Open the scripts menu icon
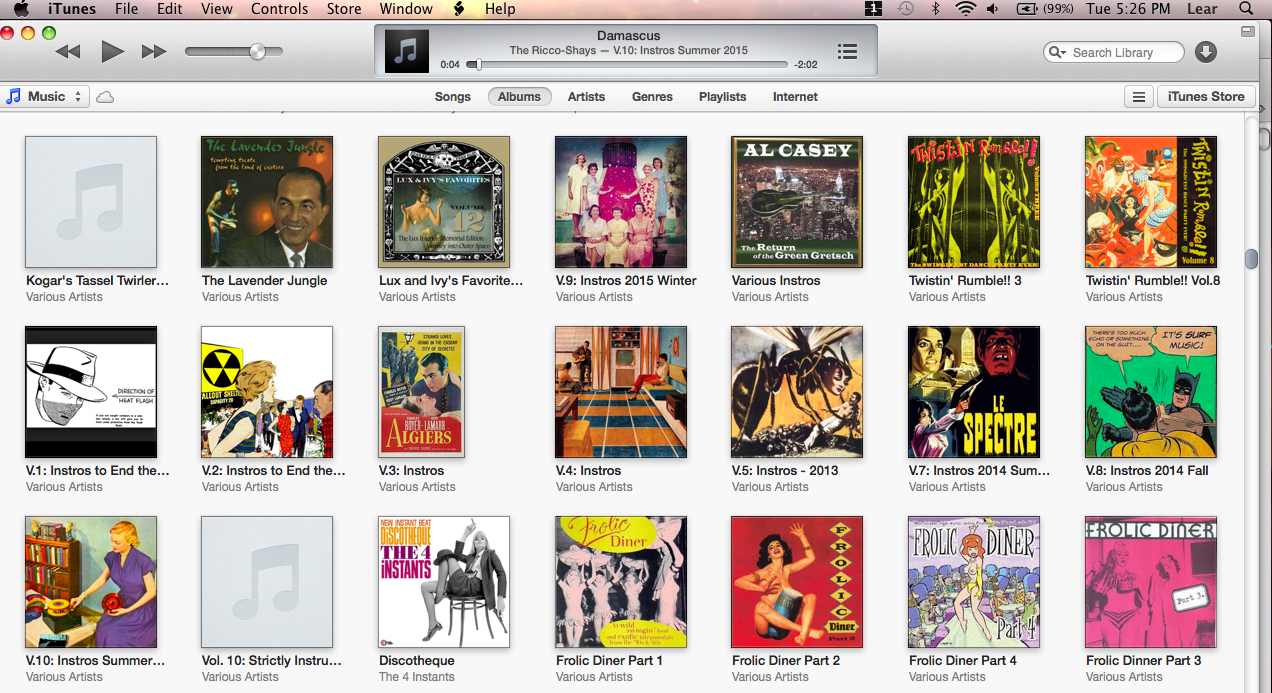 (x=459, y=9)
